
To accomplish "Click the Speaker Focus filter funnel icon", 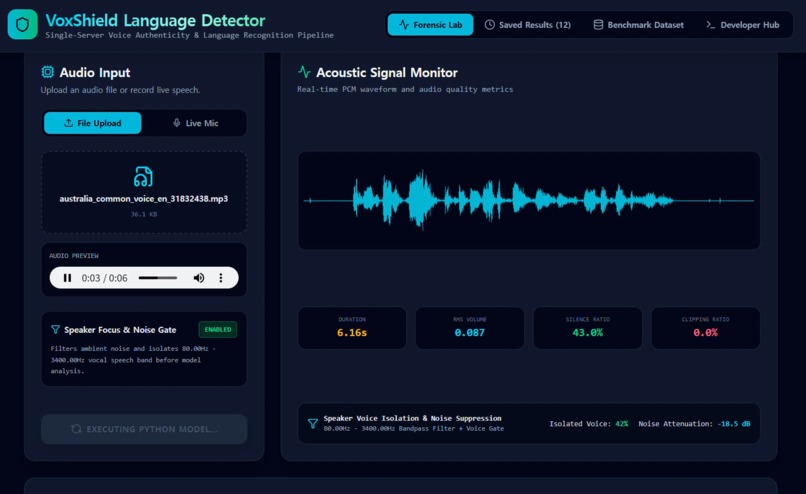I will [x=56, y=330].
